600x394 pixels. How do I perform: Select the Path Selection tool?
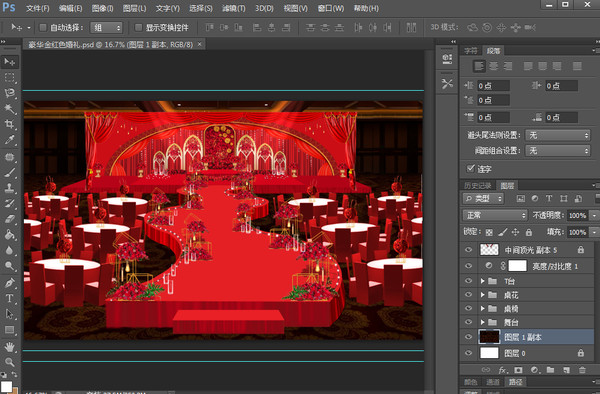(10, 314)
